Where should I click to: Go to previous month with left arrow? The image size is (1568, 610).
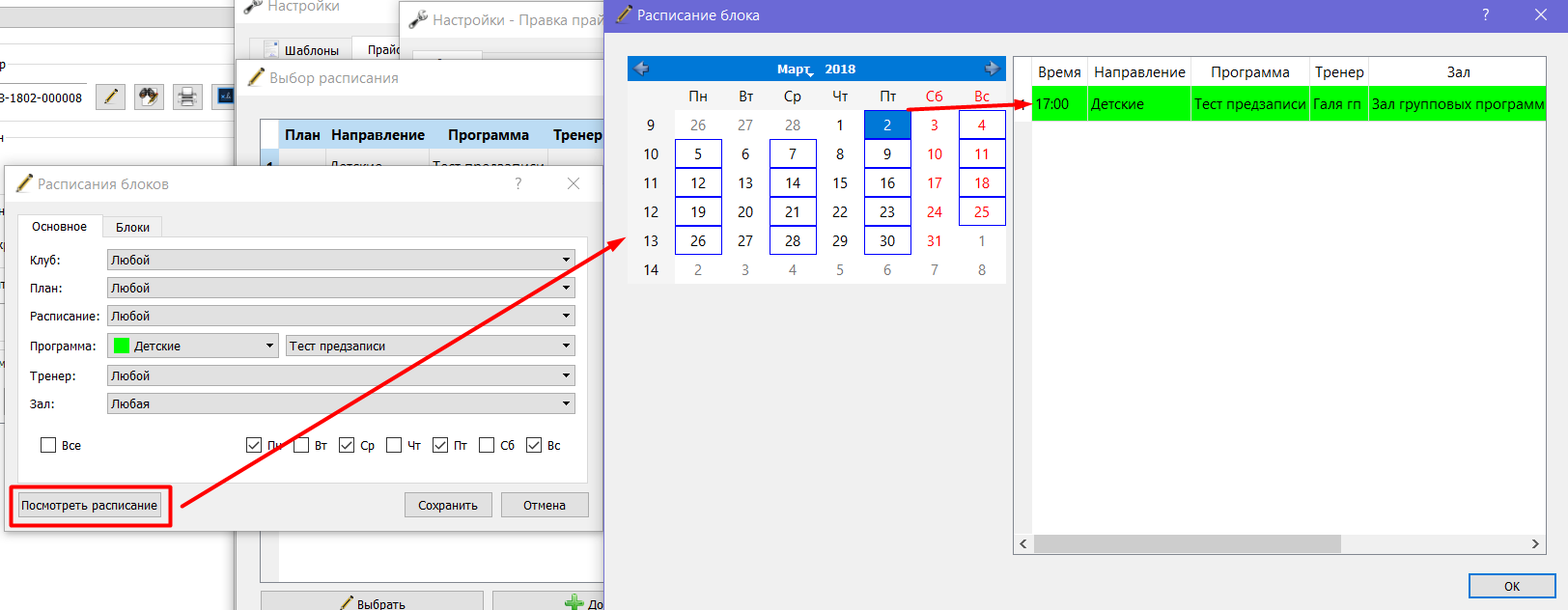(x=641, y=69)
